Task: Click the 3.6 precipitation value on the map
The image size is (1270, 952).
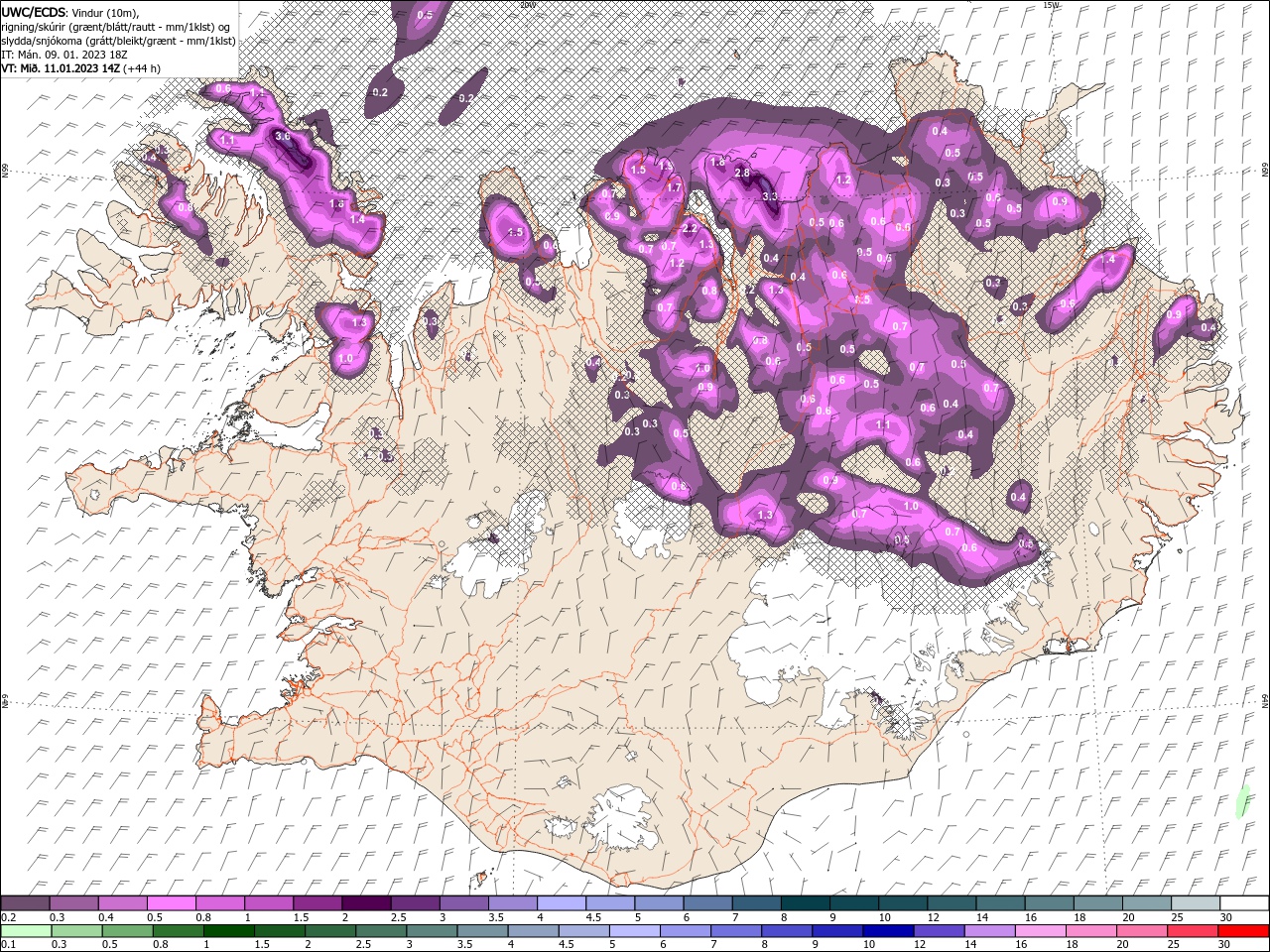Action: tap(282, 137)
